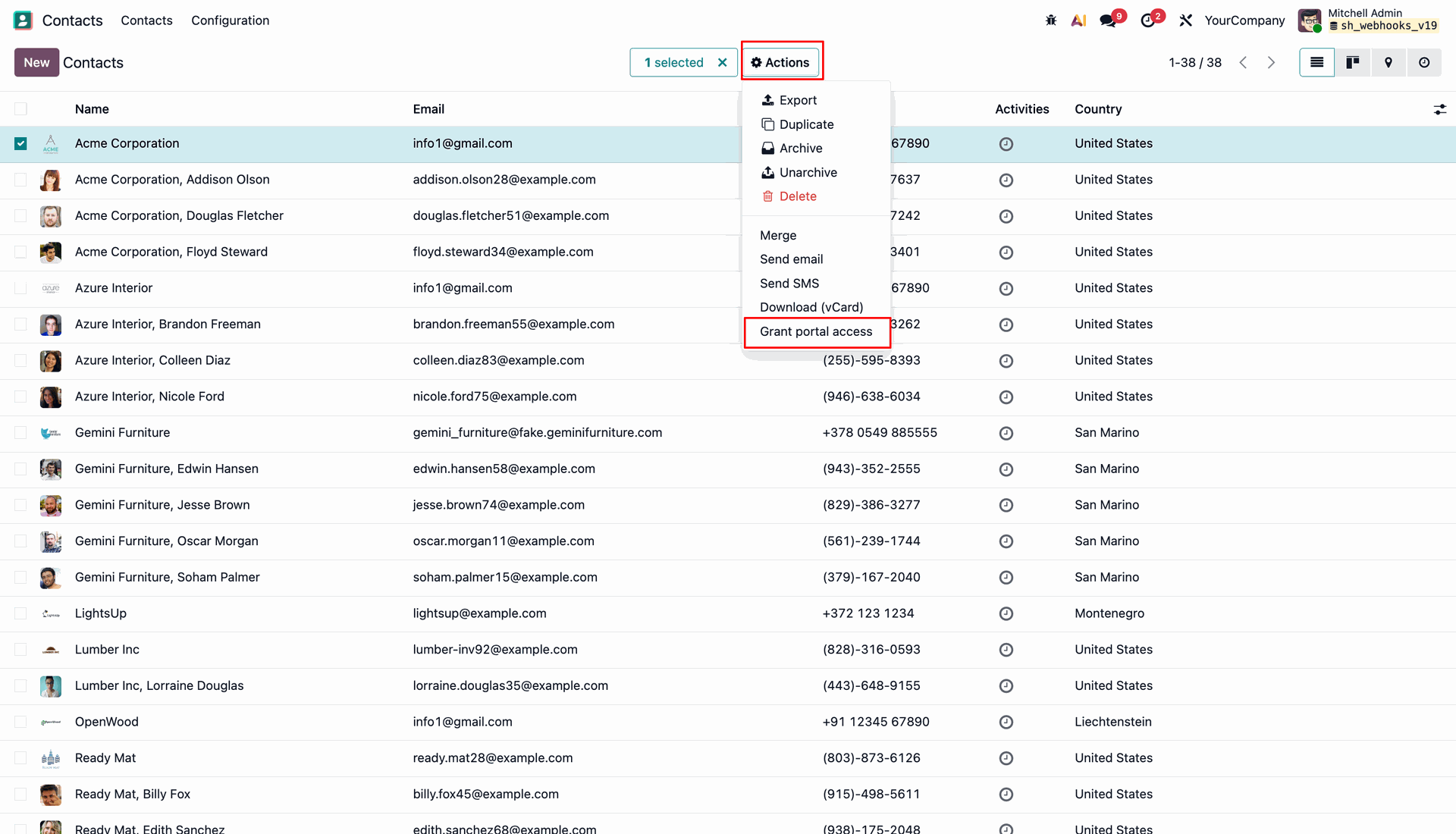Open the debug bug icon menu
Screen dimensions: 1456x834
pos(1050,20)
